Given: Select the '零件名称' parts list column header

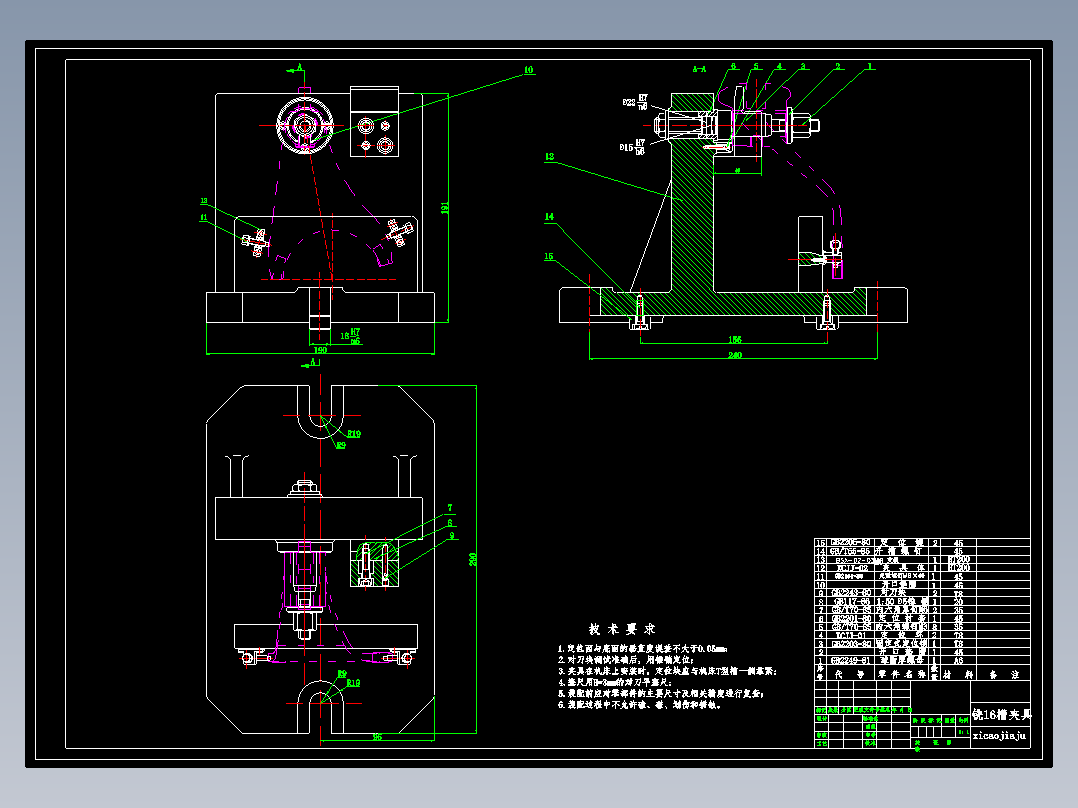Looking at the screenshot, I should point(901,675).
